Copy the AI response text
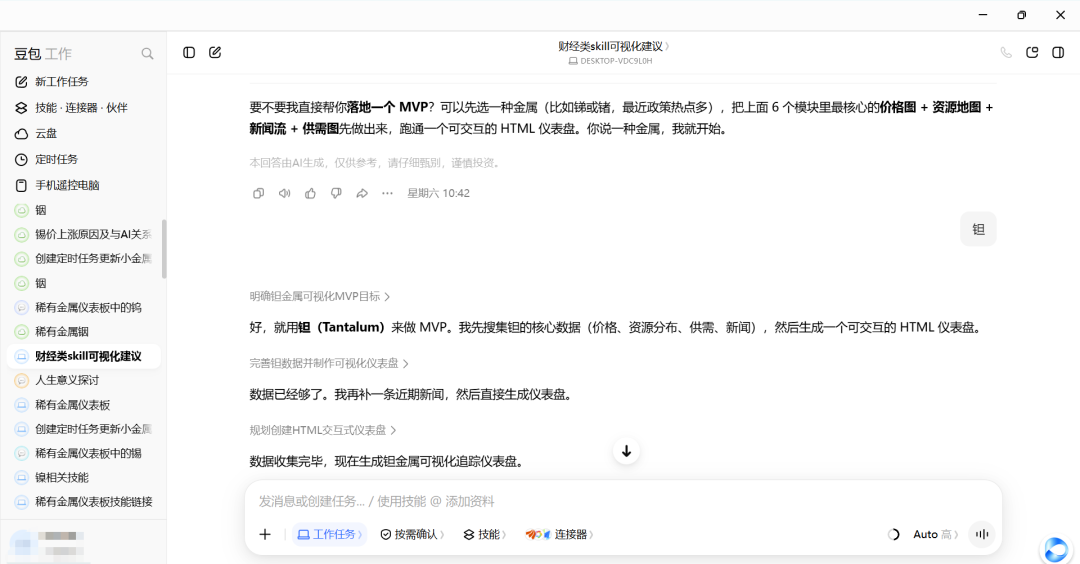 point(258,194)
